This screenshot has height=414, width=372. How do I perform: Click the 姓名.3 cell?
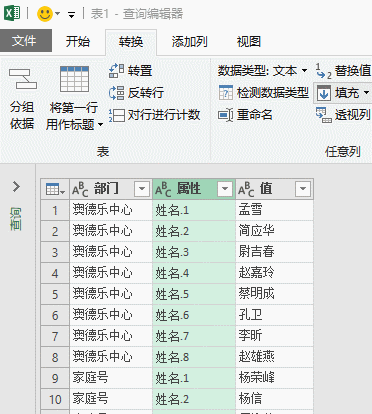(194, 252)
